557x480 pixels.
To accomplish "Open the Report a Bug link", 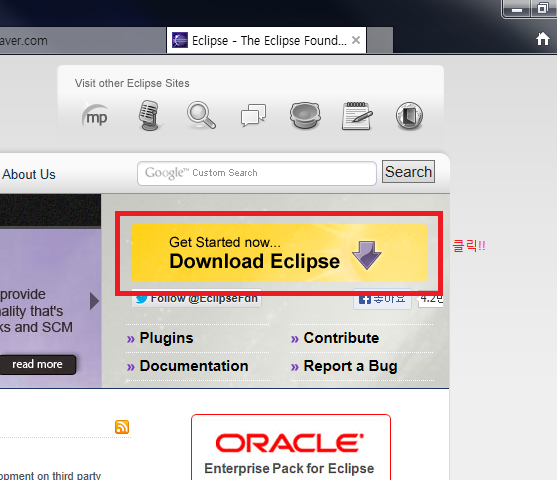I will tap(350, 366).
